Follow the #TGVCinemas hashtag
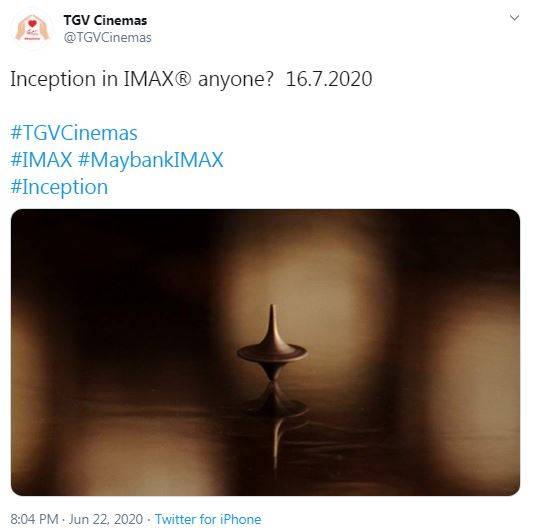Viewport: 533px width, 532px height. coord(74,133)
